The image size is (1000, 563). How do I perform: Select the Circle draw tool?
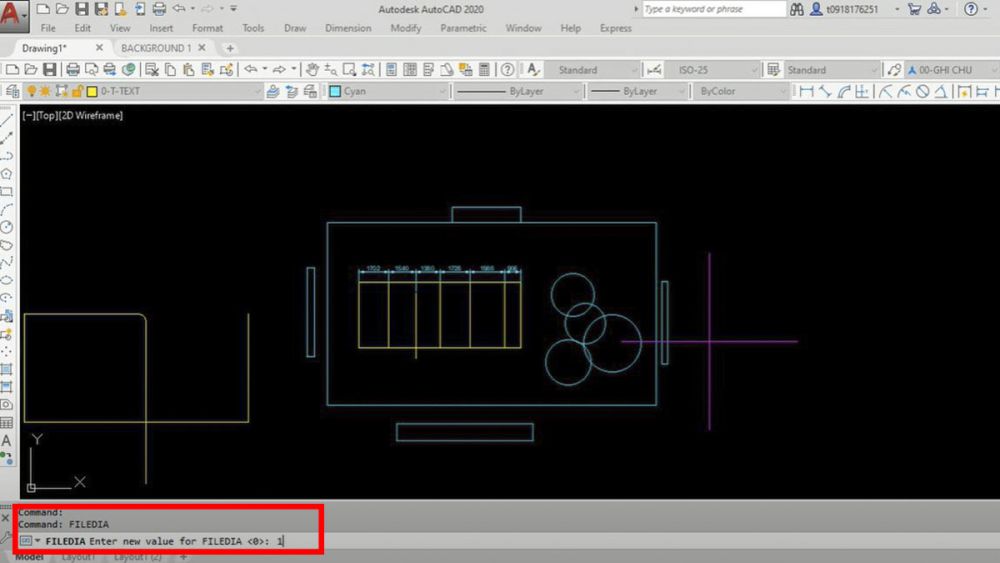coord(6,227)
